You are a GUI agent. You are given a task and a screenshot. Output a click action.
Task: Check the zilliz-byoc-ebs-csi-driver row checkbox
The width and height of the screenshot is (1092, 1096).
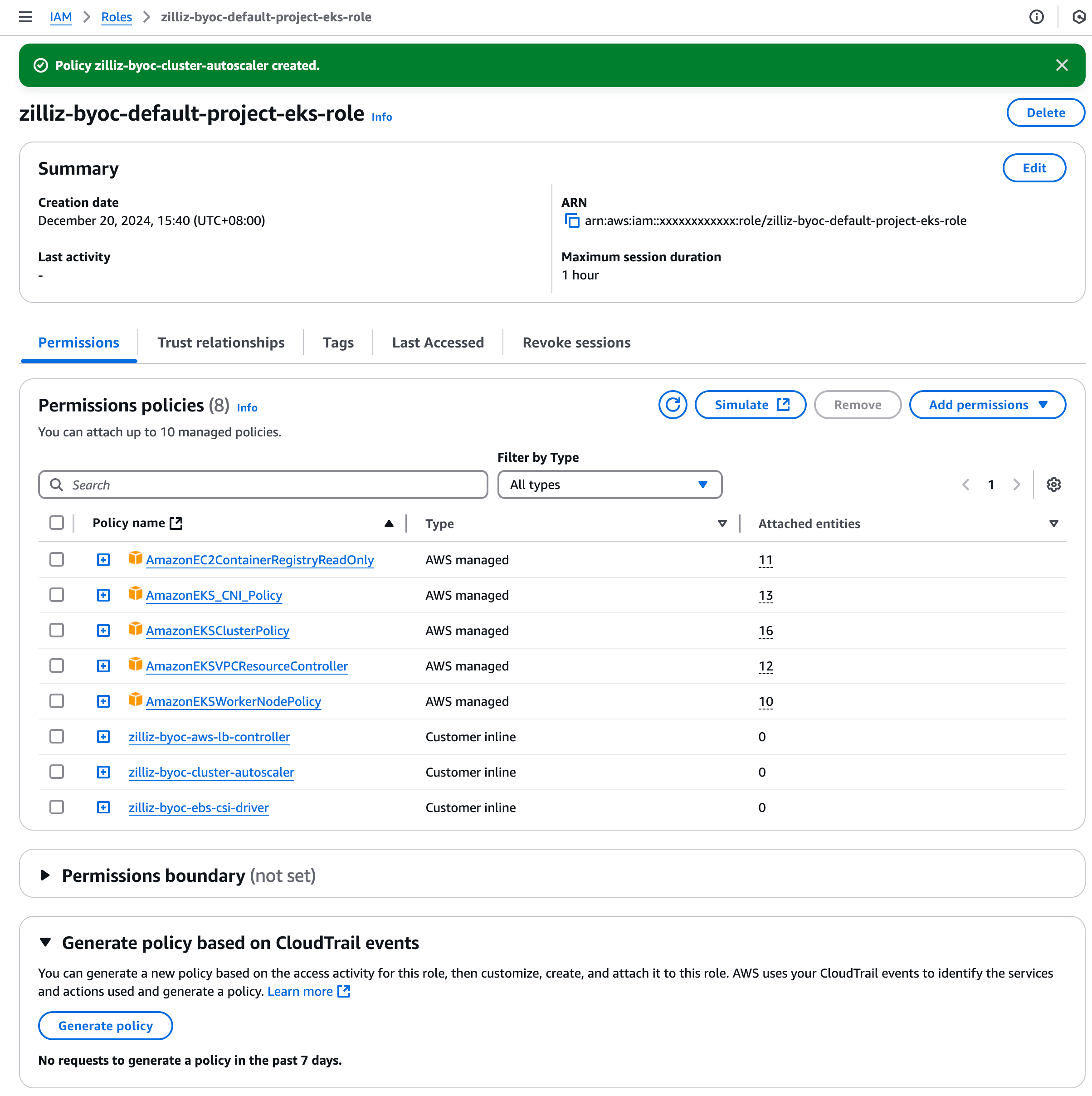click(57, 807)
